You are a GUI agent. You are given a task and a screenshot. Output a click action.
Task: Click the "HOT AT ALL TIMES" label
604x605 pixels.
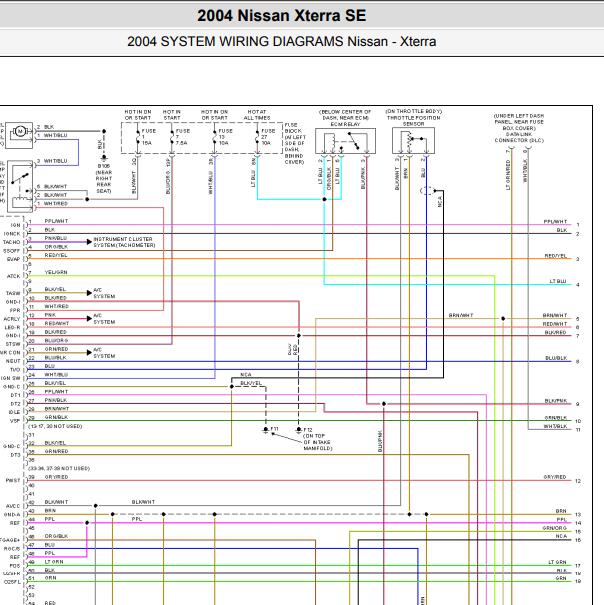tap(257, 115)
